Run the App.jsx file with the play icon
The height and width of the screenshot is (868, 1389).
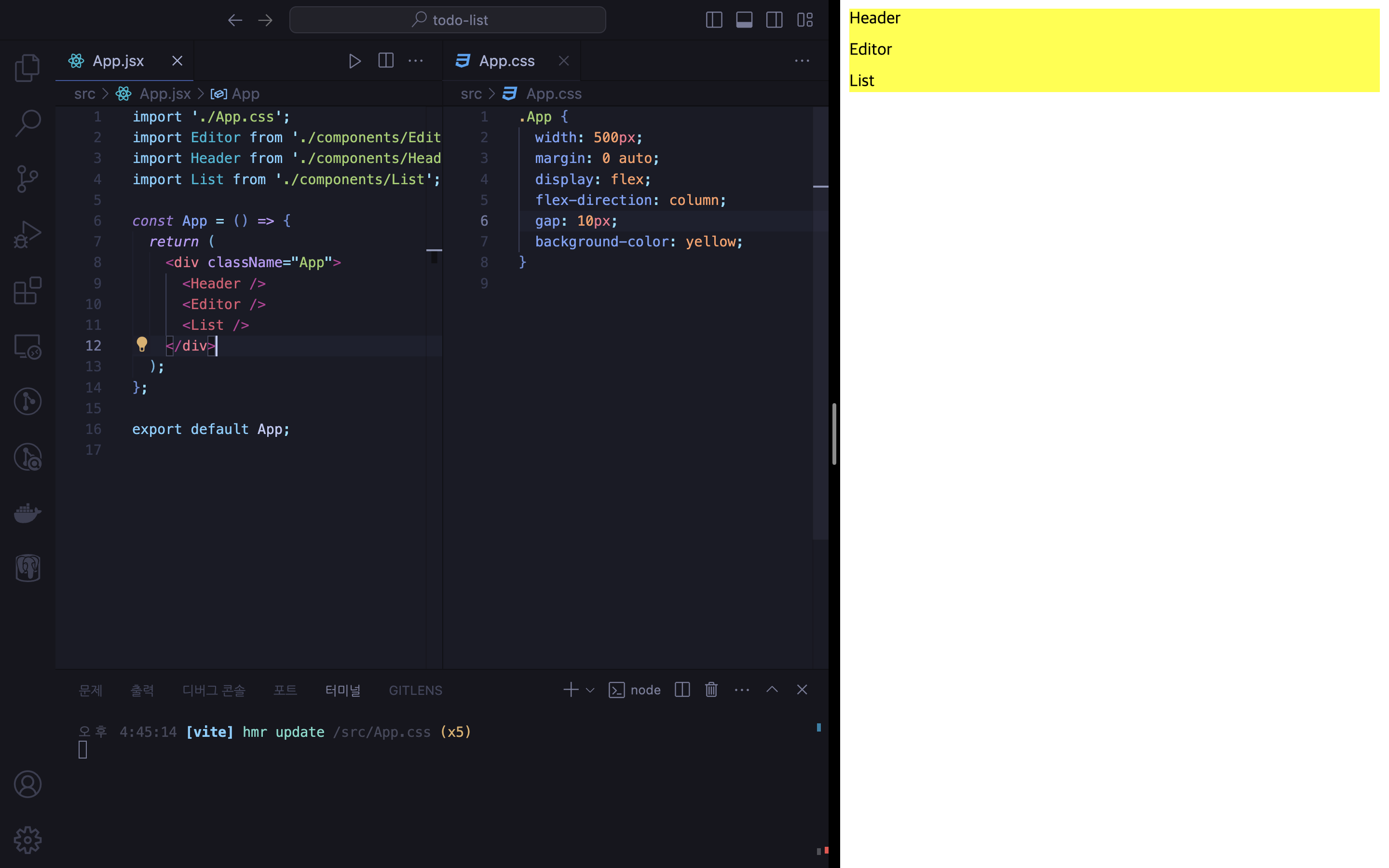(354, 61)
